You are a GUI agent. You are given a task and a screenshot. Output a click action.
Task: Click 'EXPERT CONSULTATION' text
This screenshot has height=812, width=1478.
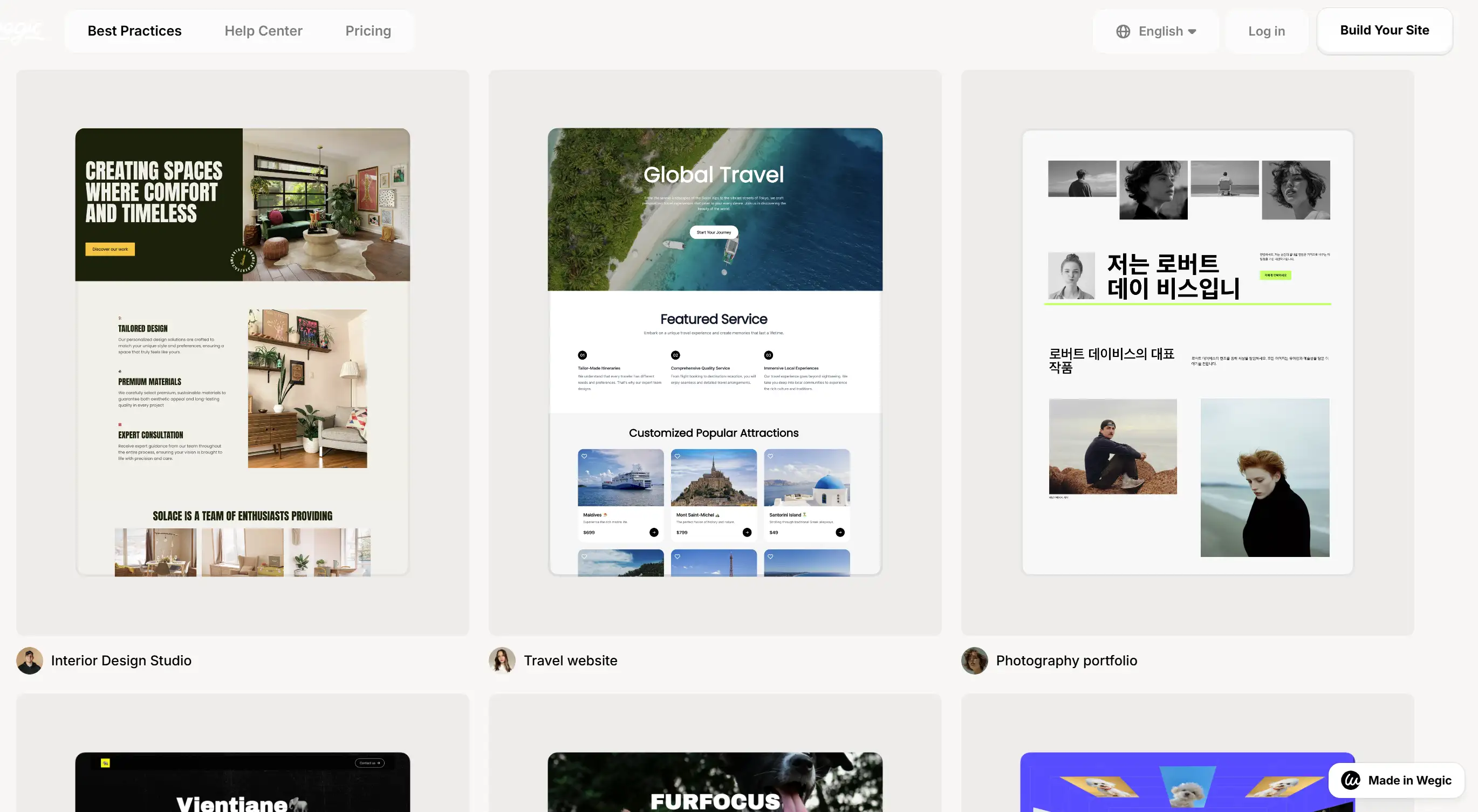point(151,436)
